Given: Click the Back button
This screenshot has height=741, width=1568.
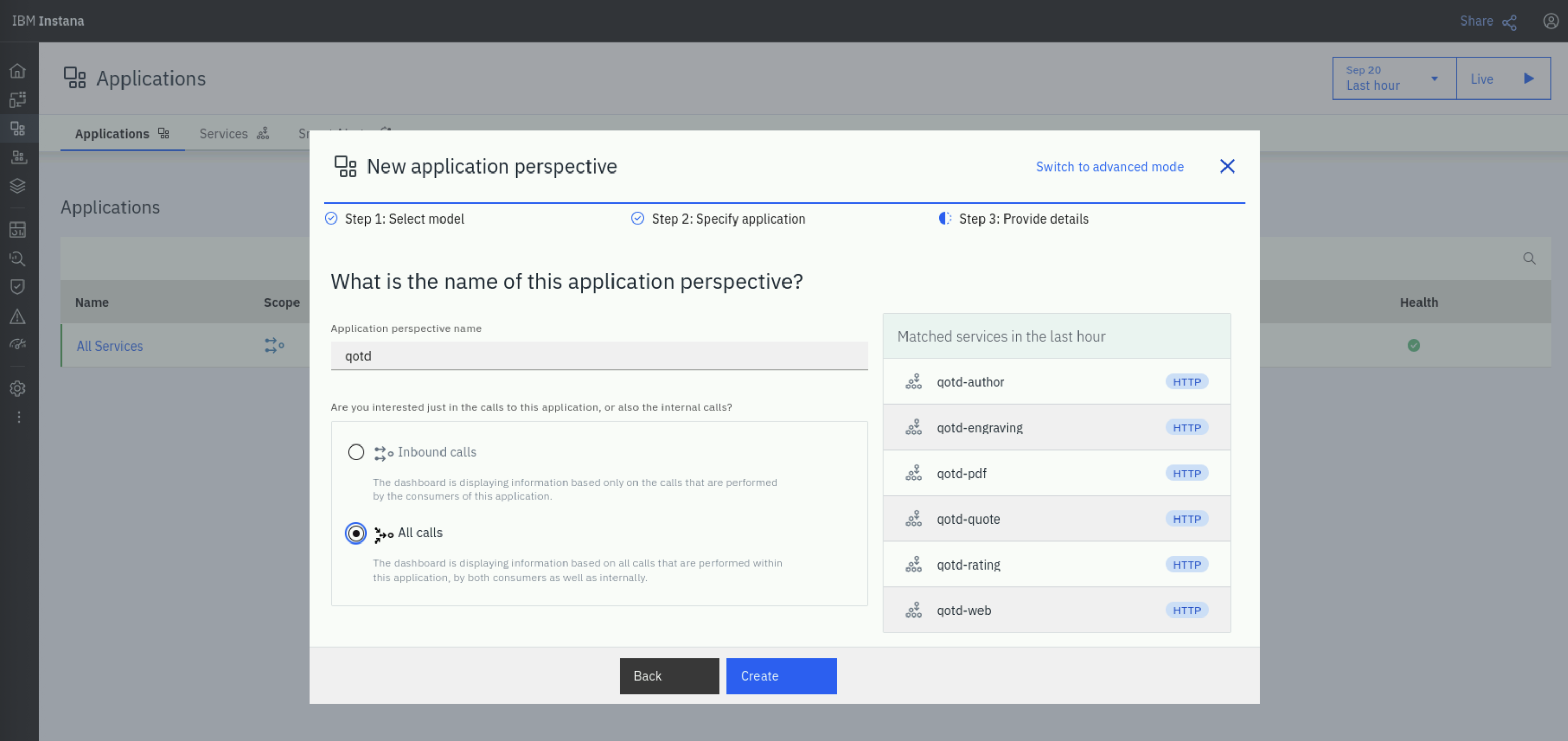Looking at the screenshot, I should coord(668,676).
